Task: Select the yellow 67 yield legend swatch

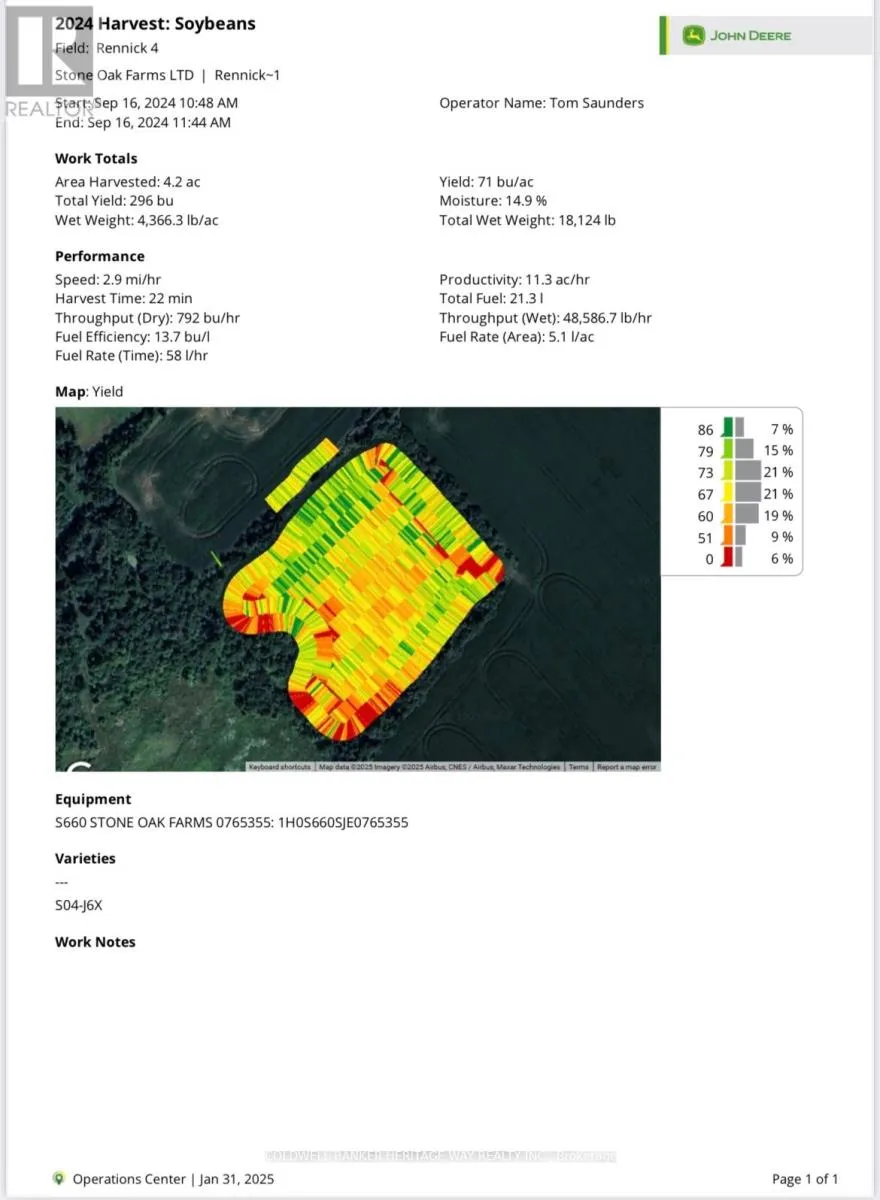Action: tap(727, 494)
